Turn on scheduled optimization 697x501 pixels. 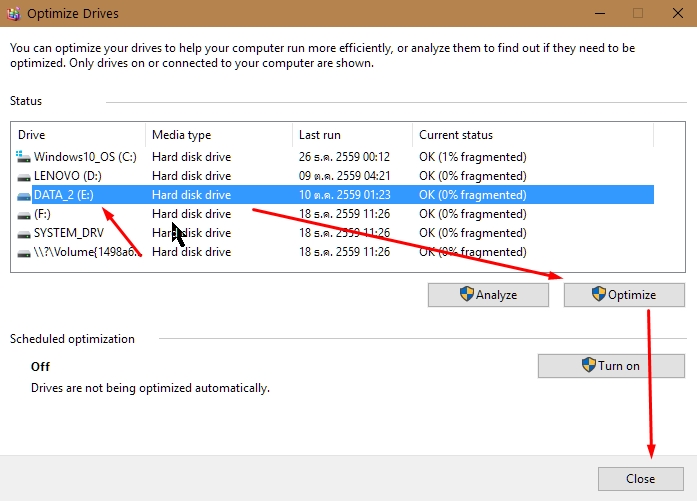point(611,366)
